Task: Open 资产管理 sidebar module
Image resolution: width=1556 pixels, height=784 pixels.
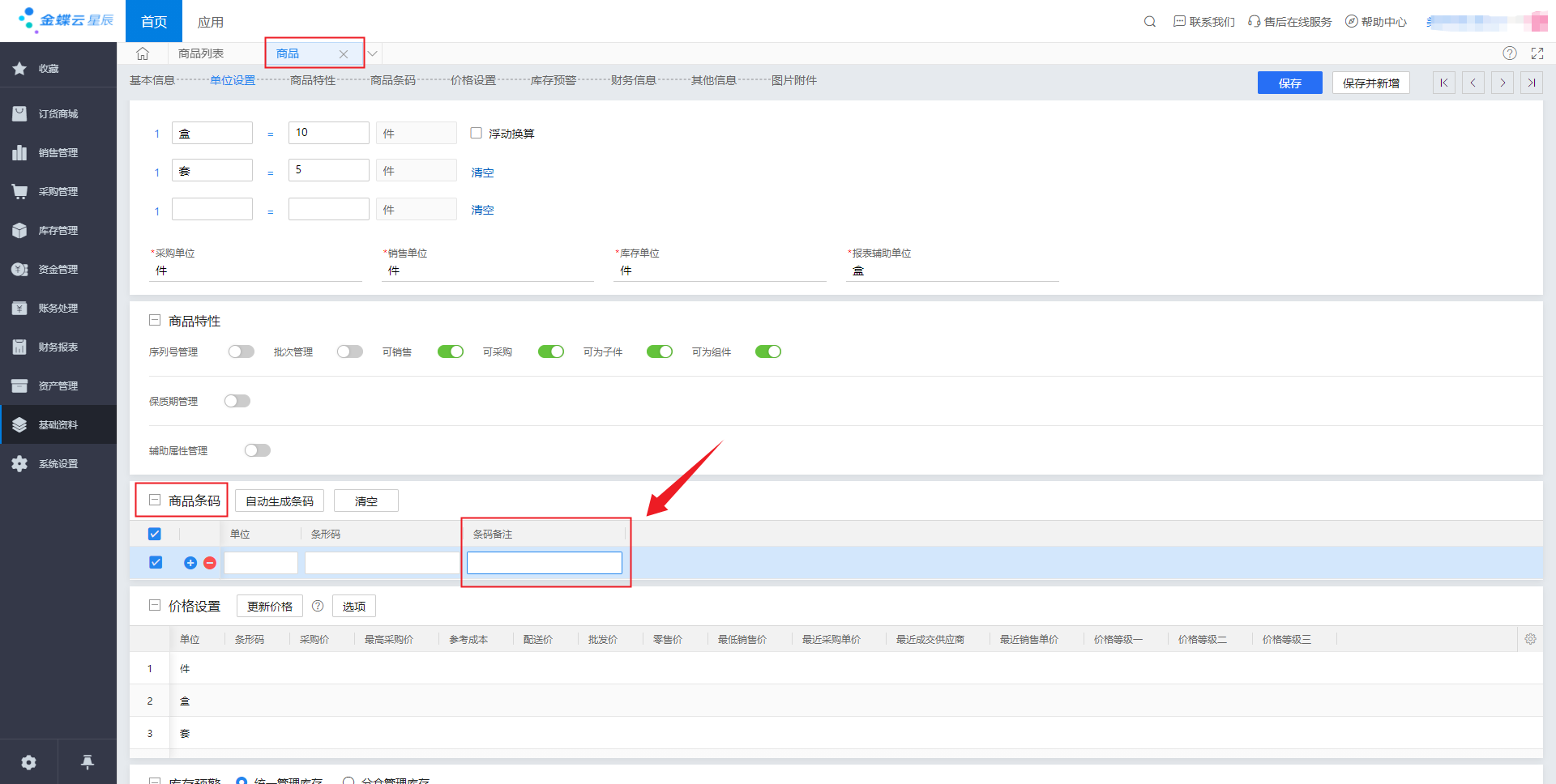Action: tap(58, 386)
